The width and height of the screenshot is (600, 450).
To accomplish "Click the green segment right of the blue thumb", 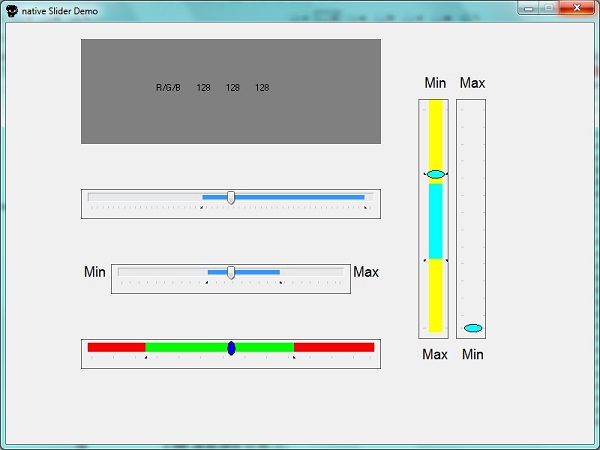I will coord(264,347).
